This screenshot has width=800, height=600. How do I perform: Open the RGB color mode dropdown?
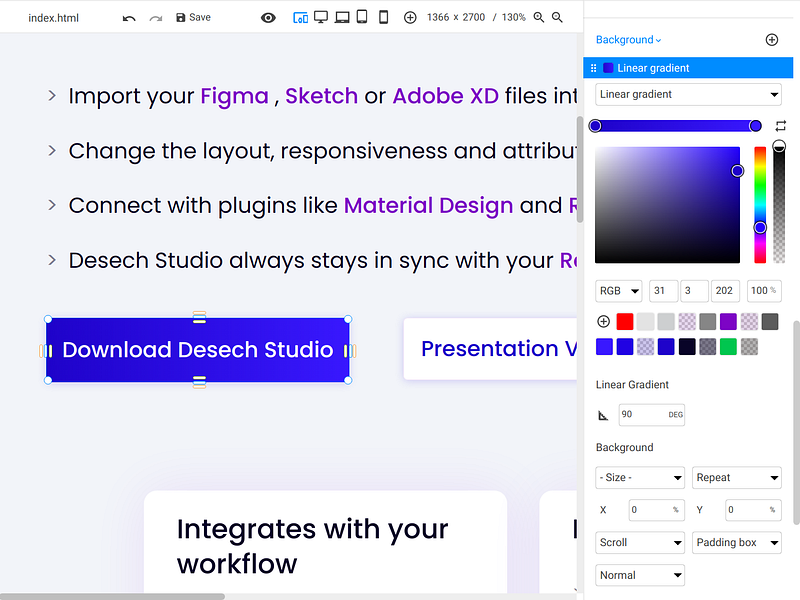coord(618,290)
